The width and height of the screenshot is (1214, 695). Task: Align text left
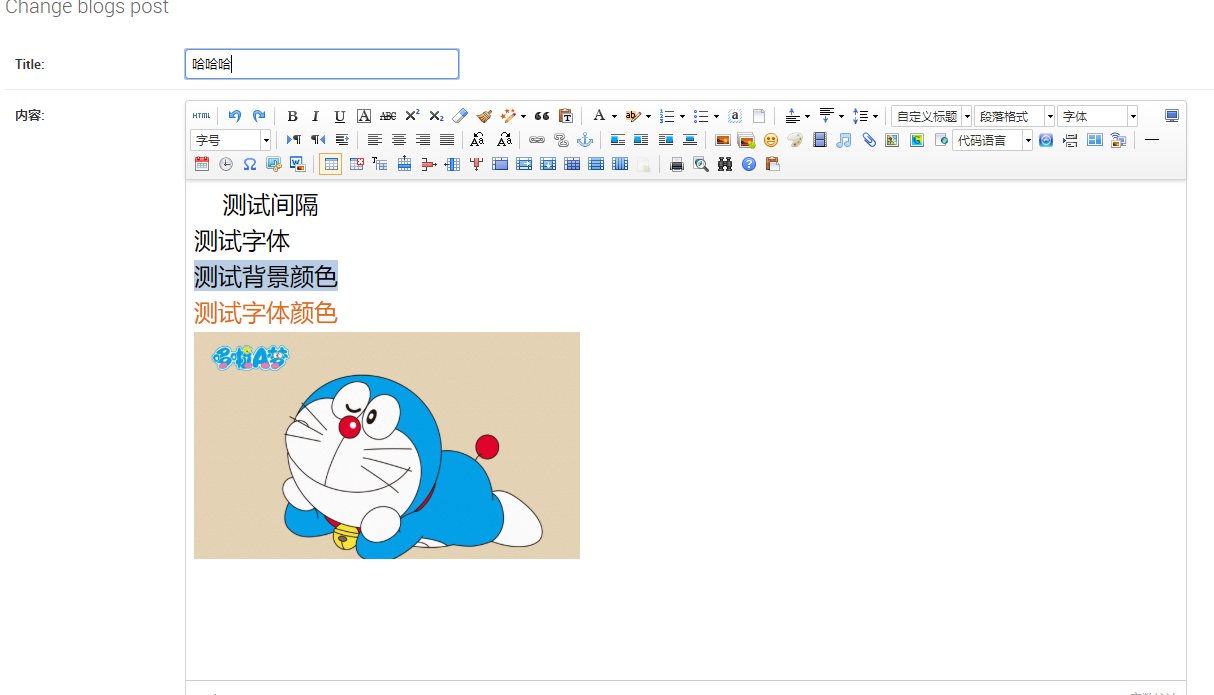coord(375,140)
